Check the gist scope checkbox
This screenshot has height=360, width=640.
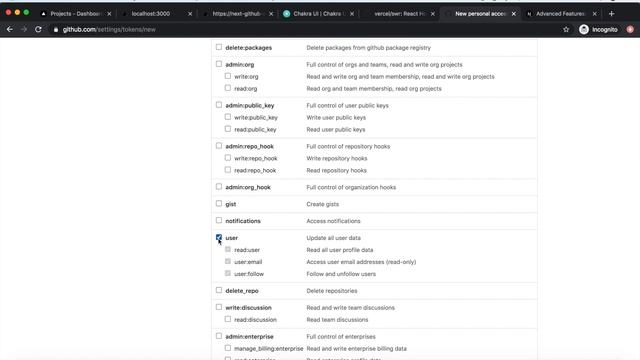point(219,203)
